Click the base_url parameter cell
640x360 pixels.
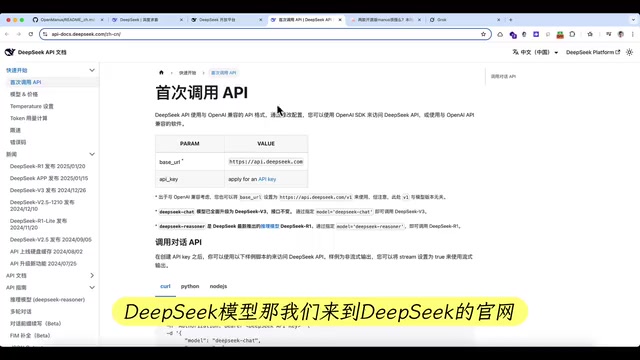pyautogui.click(x=190, y=162)
